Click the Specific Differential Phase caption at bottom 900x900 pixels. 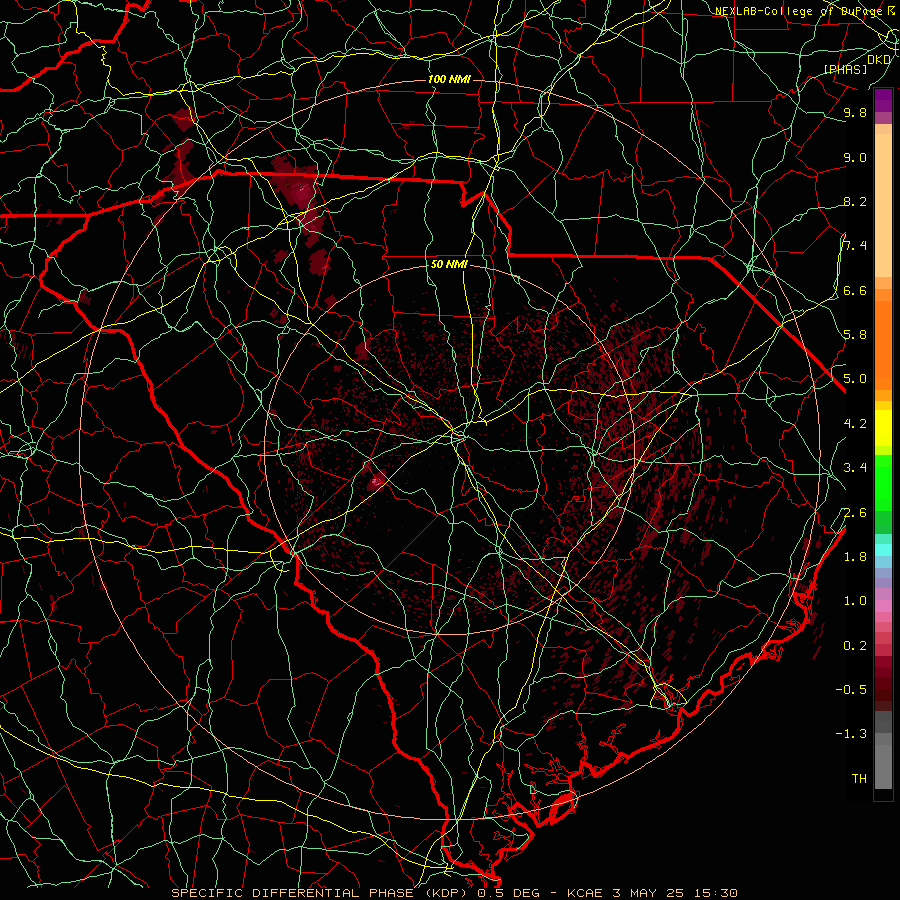pos(455,893)
